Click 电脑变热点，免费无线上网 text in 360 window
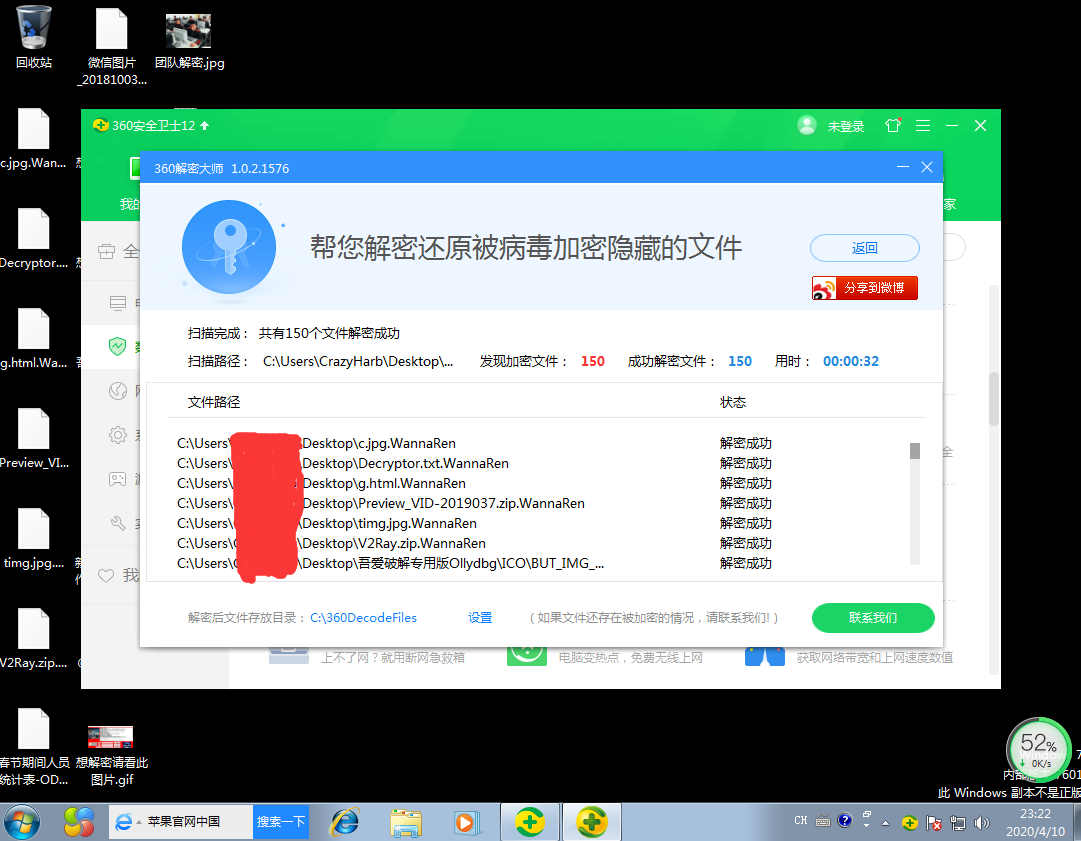 click(631, 658)
